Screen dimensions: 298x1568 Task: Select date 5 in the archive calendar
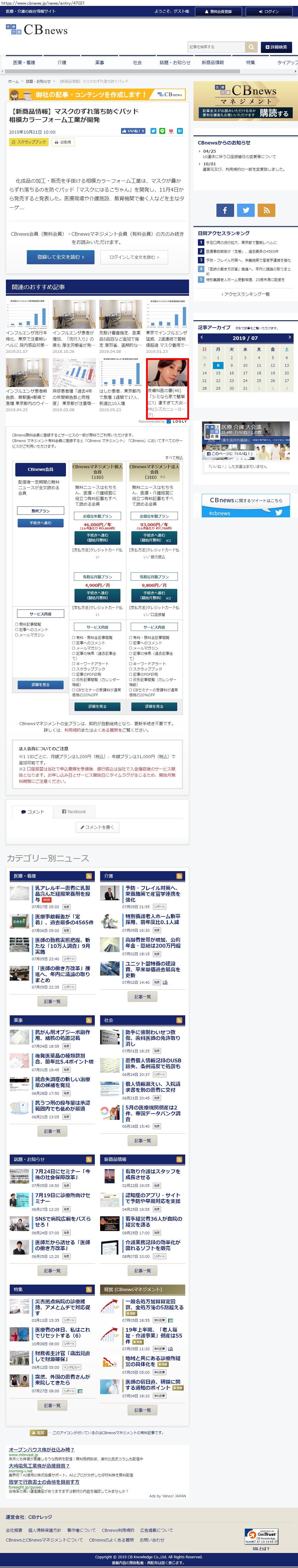272,358
